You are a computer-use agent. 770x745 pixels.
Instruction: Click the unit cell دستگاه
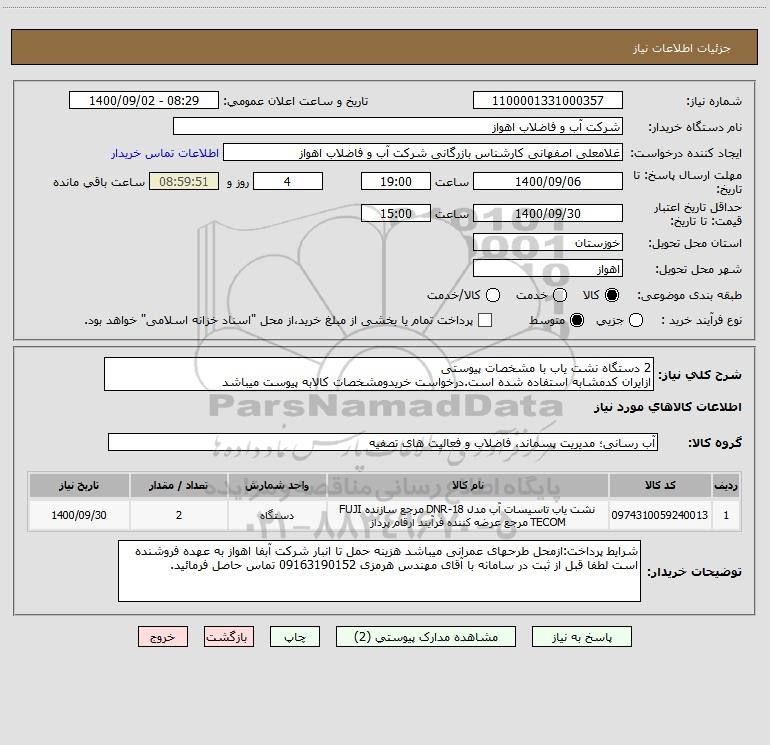(x=277, y=515)
